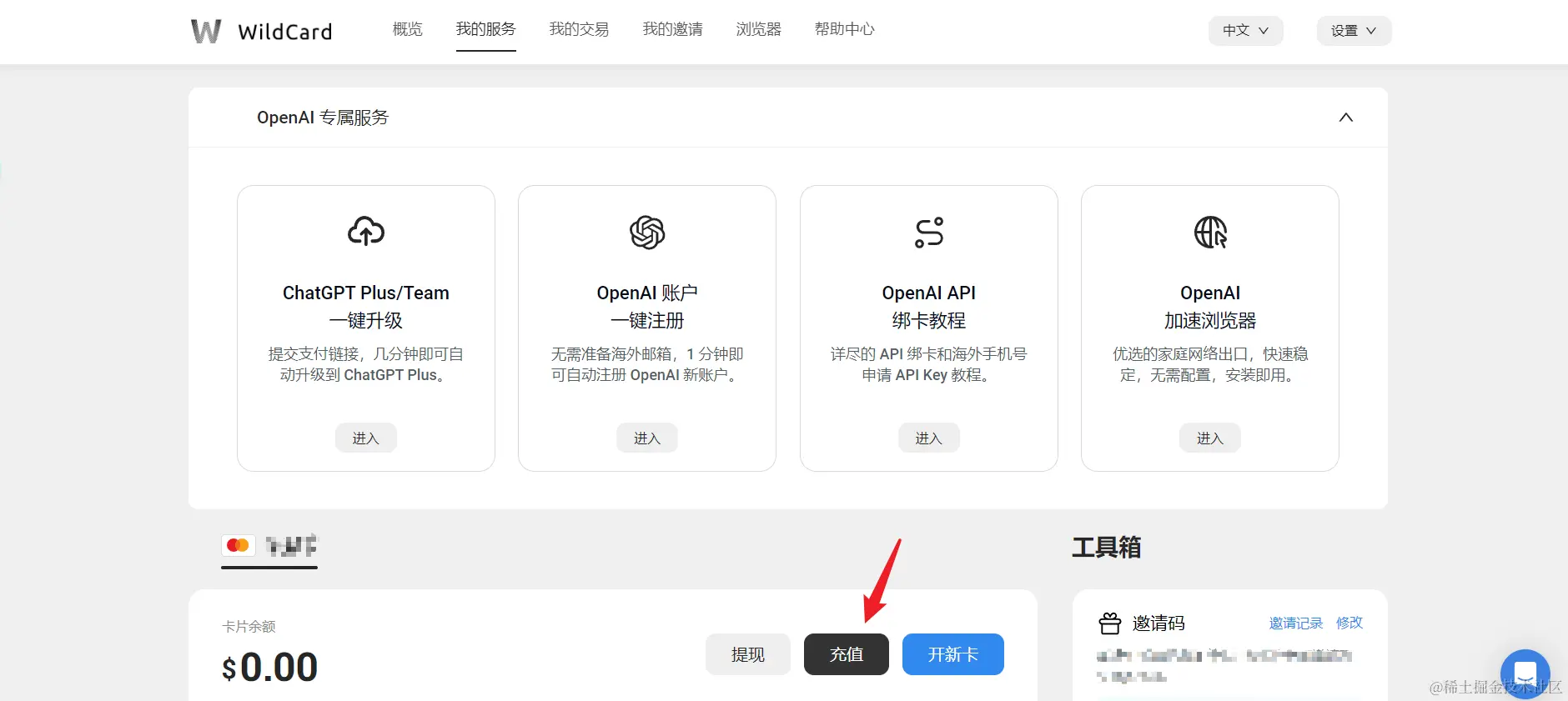Click description 详尽的 API 绑卡和海外手机号

point(929,364)
